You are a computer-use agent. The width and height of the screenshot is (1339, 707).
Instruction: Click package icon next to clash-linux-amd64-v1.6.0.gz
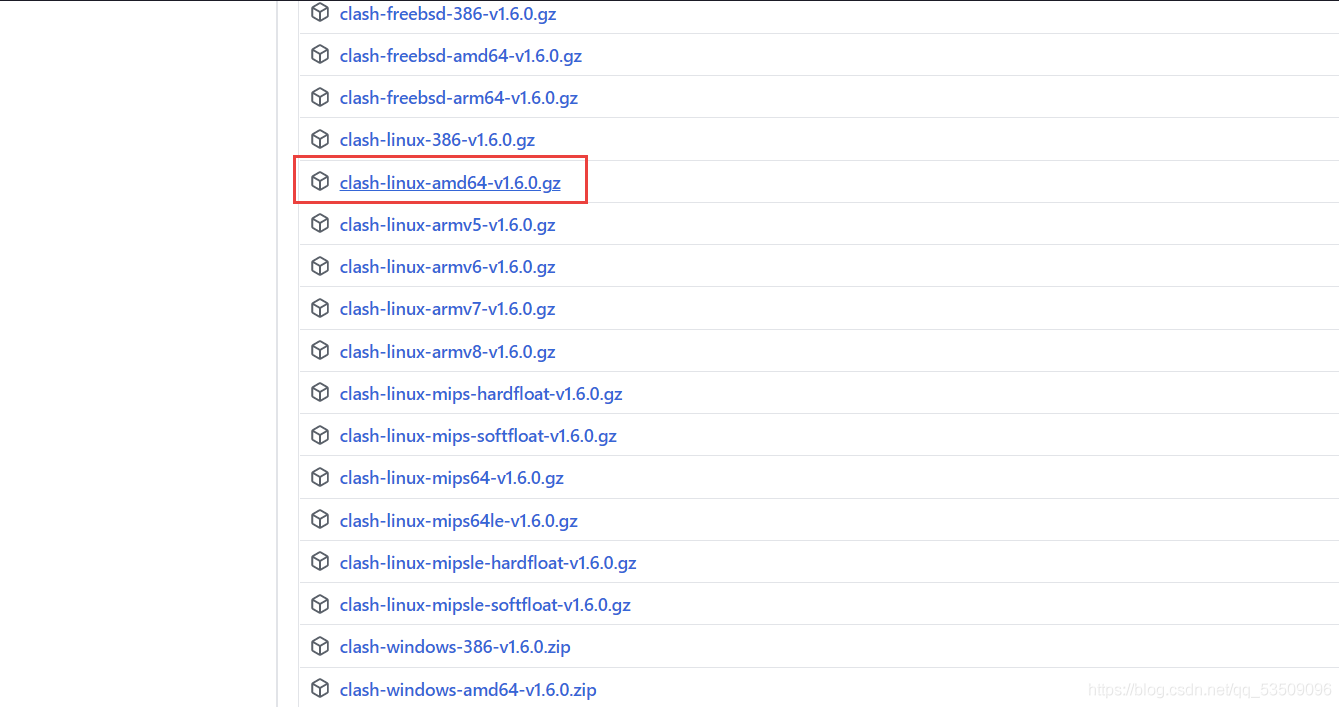[x=320, y=181]
